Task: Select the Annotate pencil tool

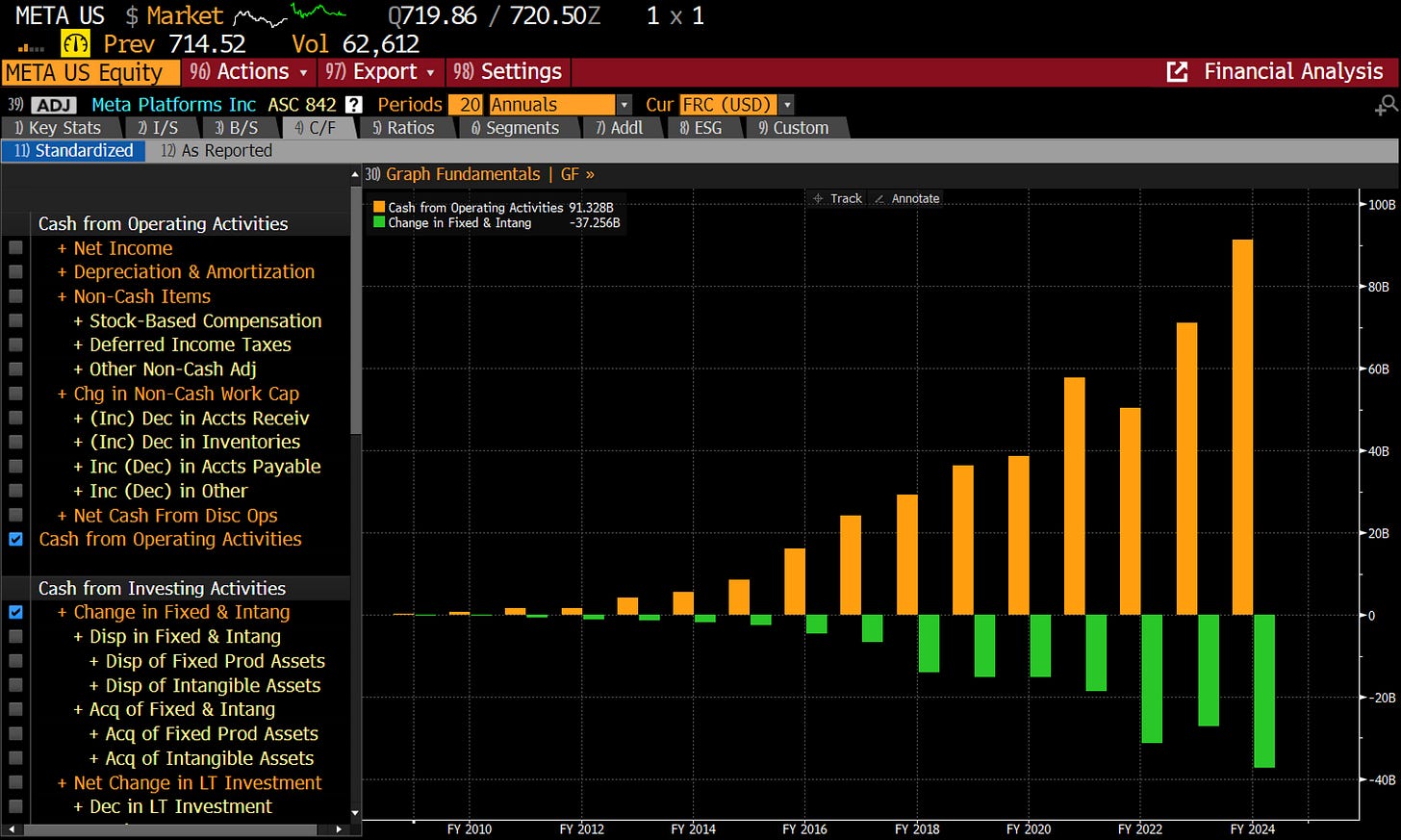Action: point(906,198)
